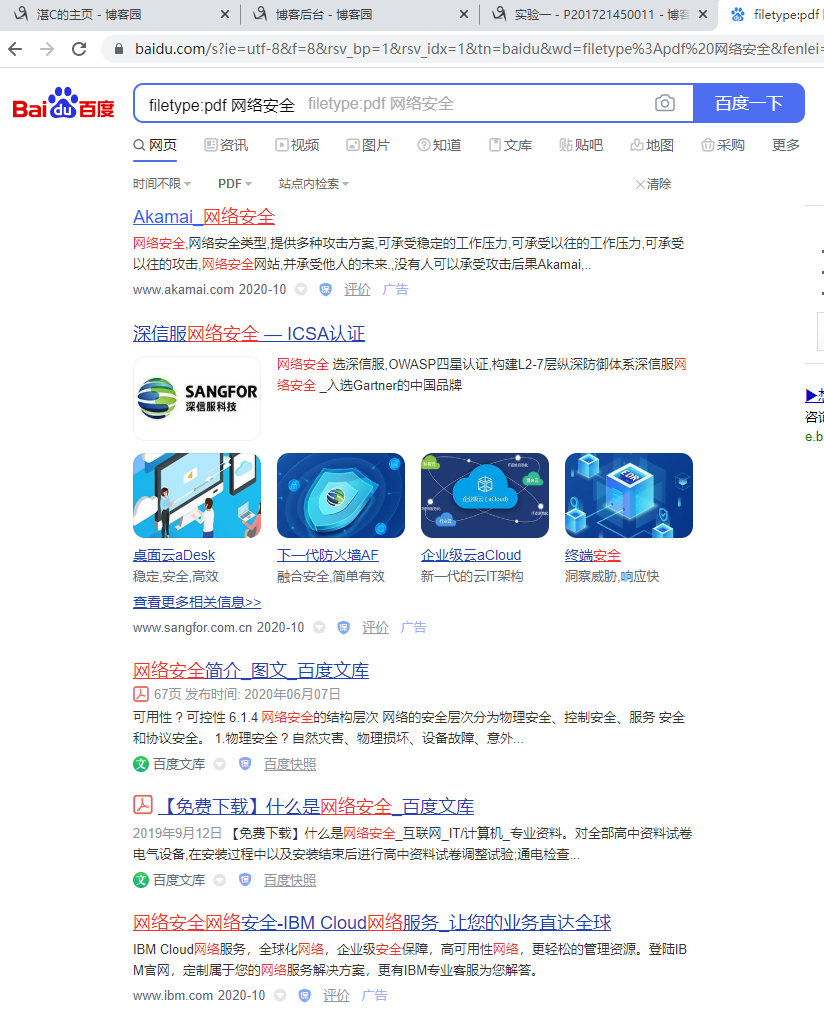Click 评价 next to www.ibm.com

pos(336,996)
